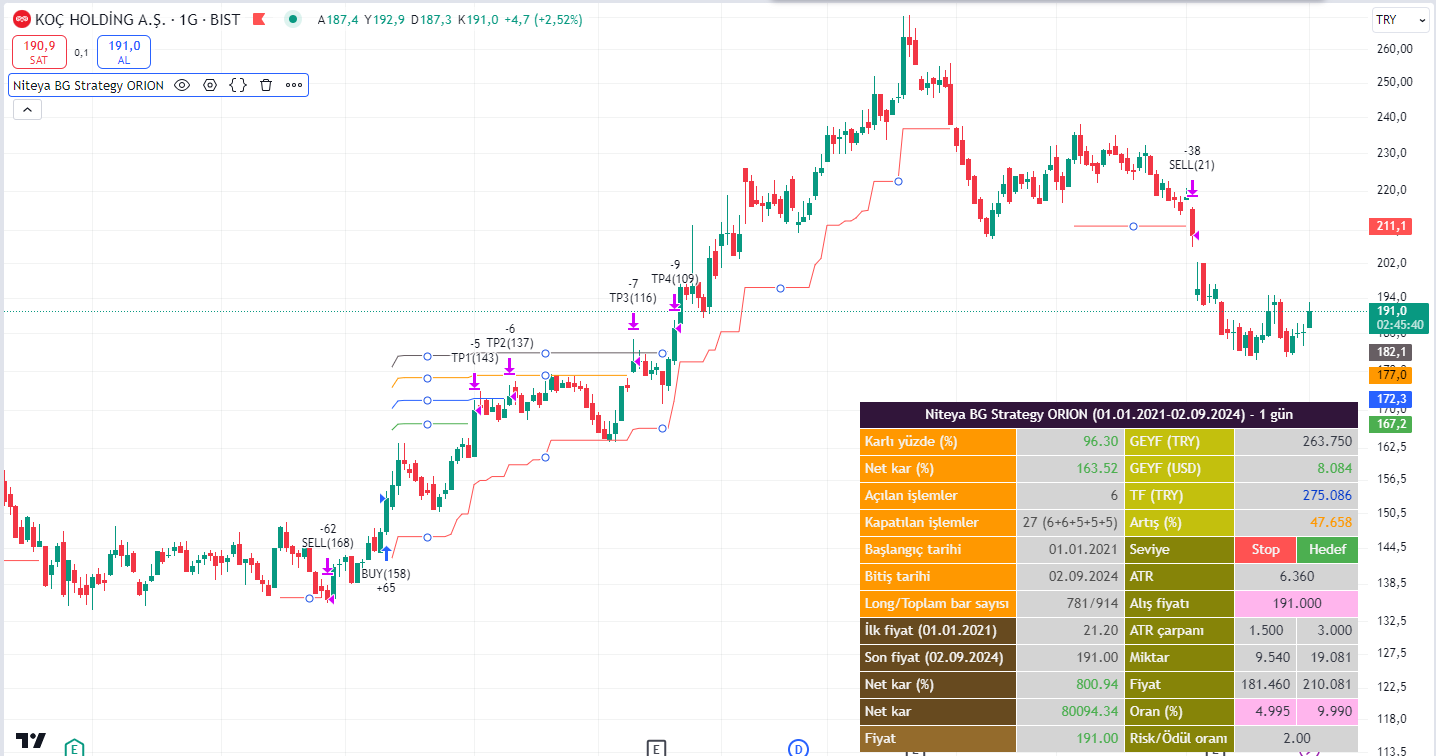Viewport: 1436px width, 756px height.
Task: Click the SELL(21) signal arrow on chart
Action: click(x=1192, y=188)
